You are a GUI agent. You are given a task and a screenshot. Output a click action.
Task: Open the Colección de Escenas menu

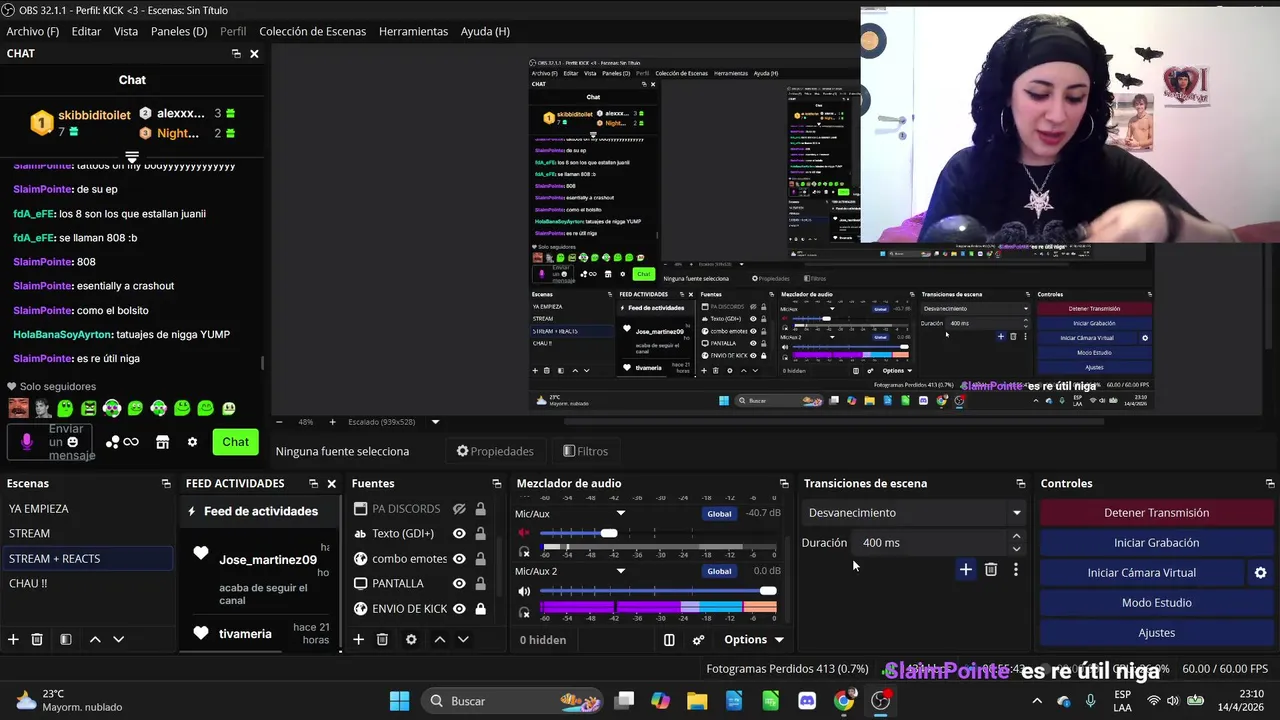[x=313, y=31]
